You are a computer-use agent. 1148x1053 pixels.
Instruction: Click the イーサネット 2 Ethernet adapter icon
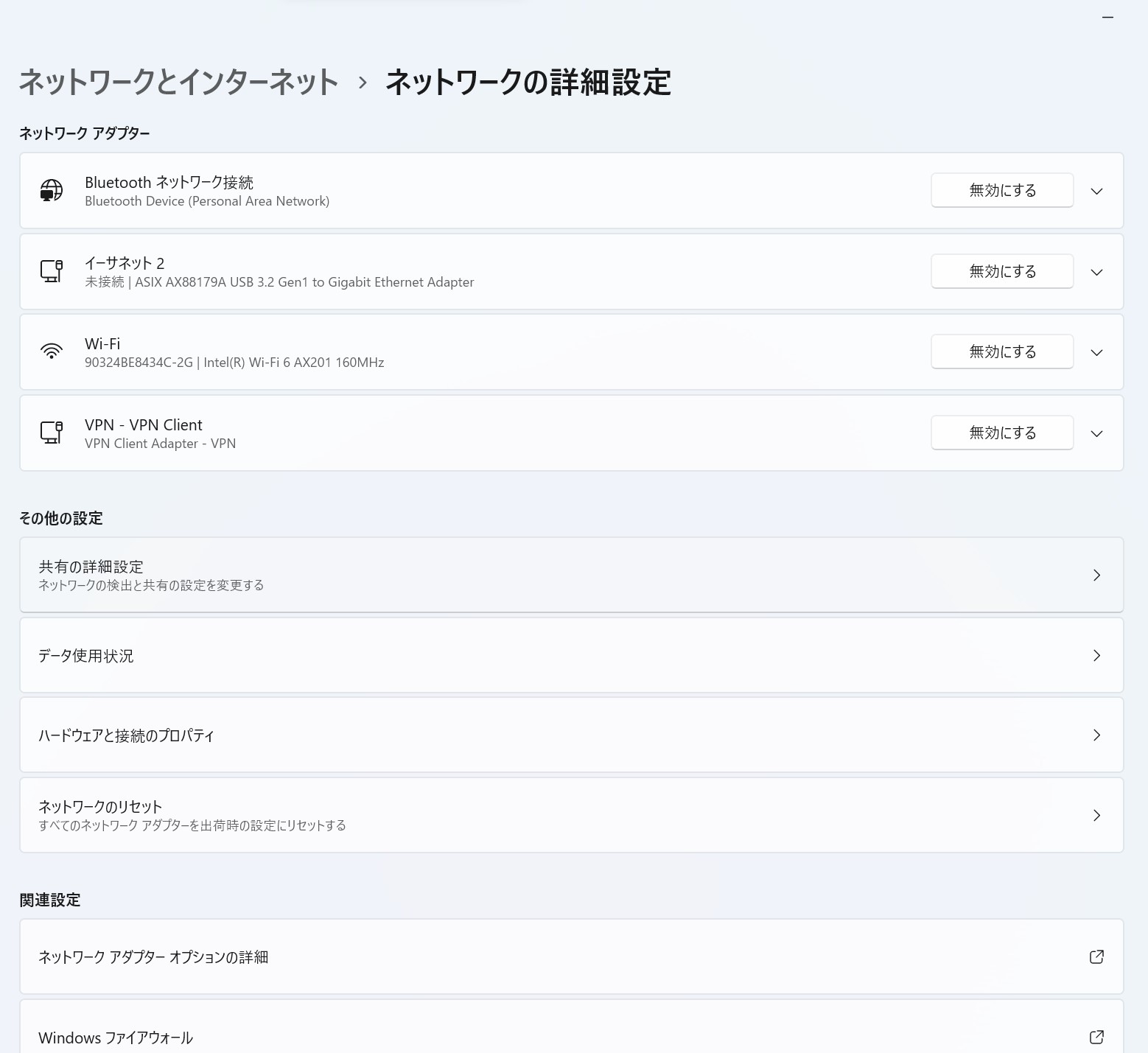pos(51,271)
